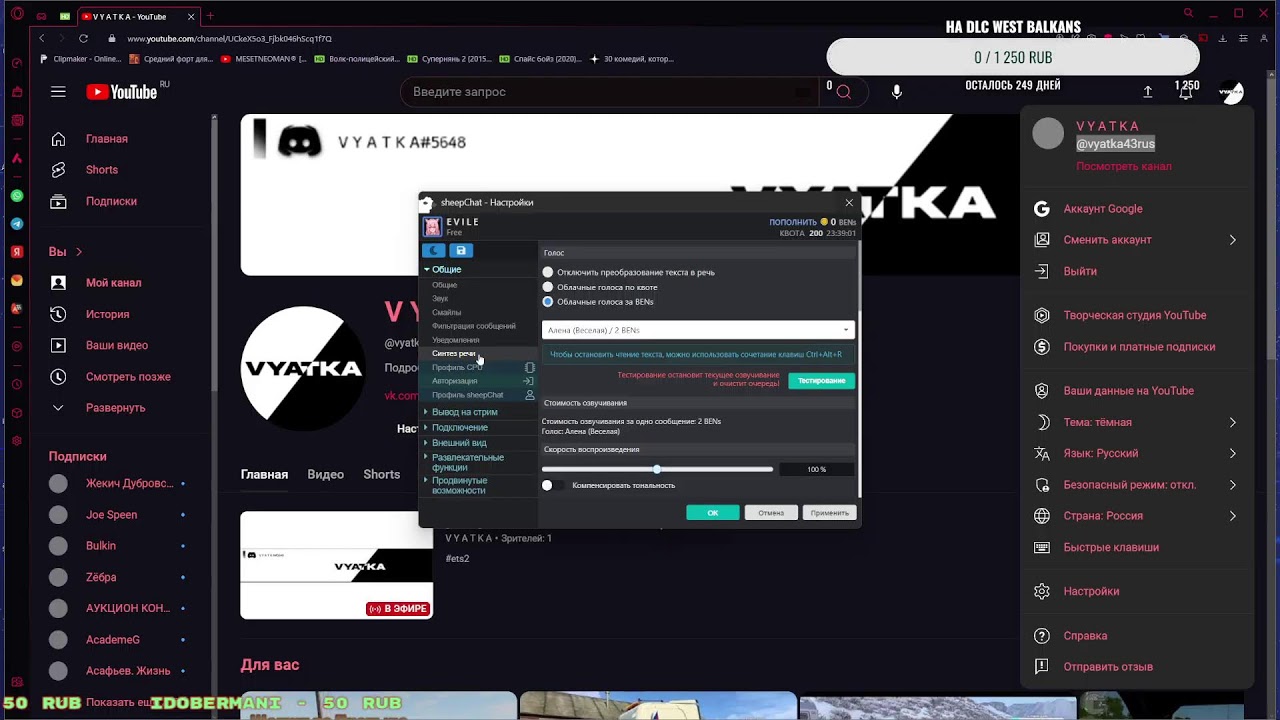Open a new browser tab
The height and width of the screenshot is (720, 1280).
tap(210, 16)
